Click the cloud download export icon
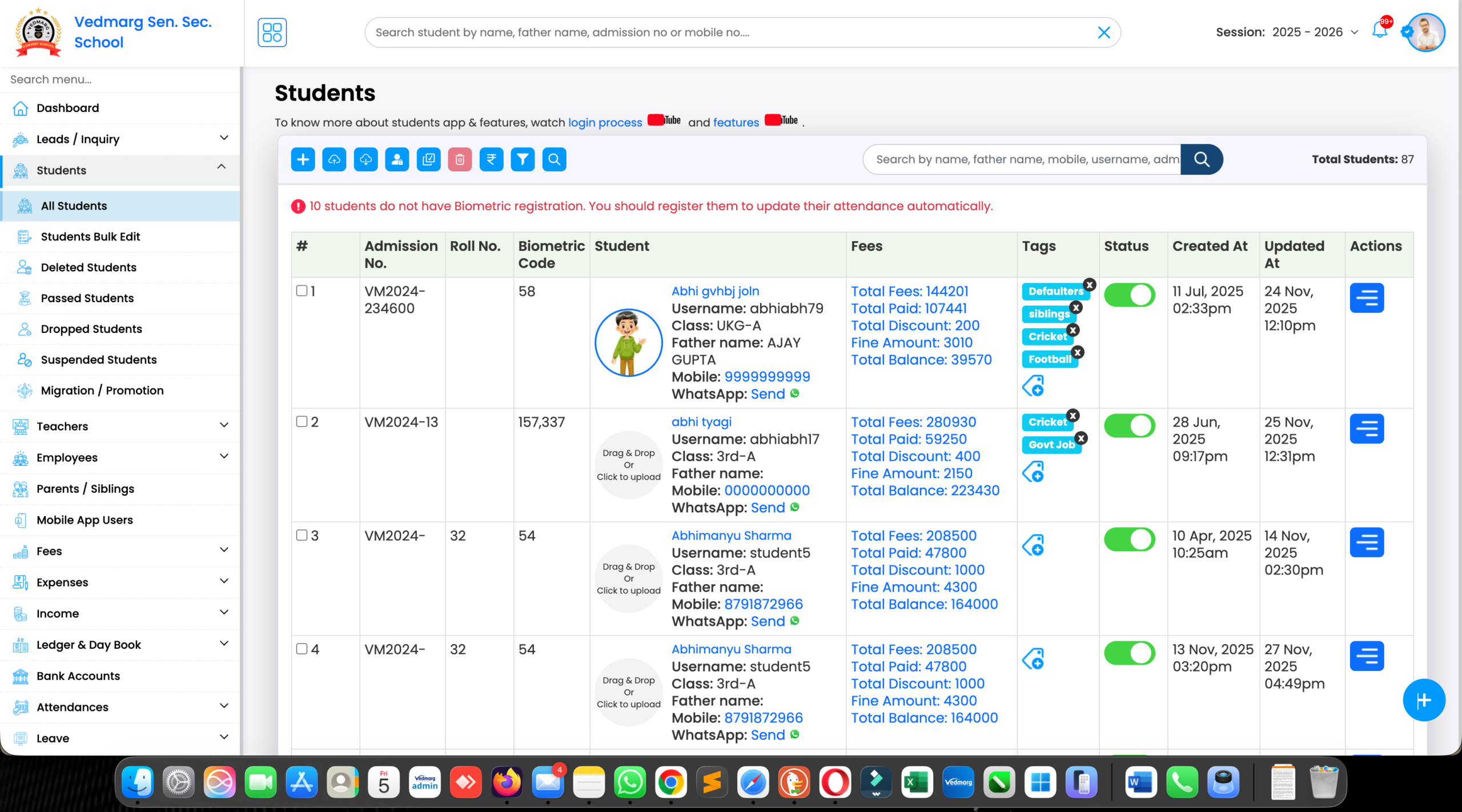 click(x=365, y=159)
